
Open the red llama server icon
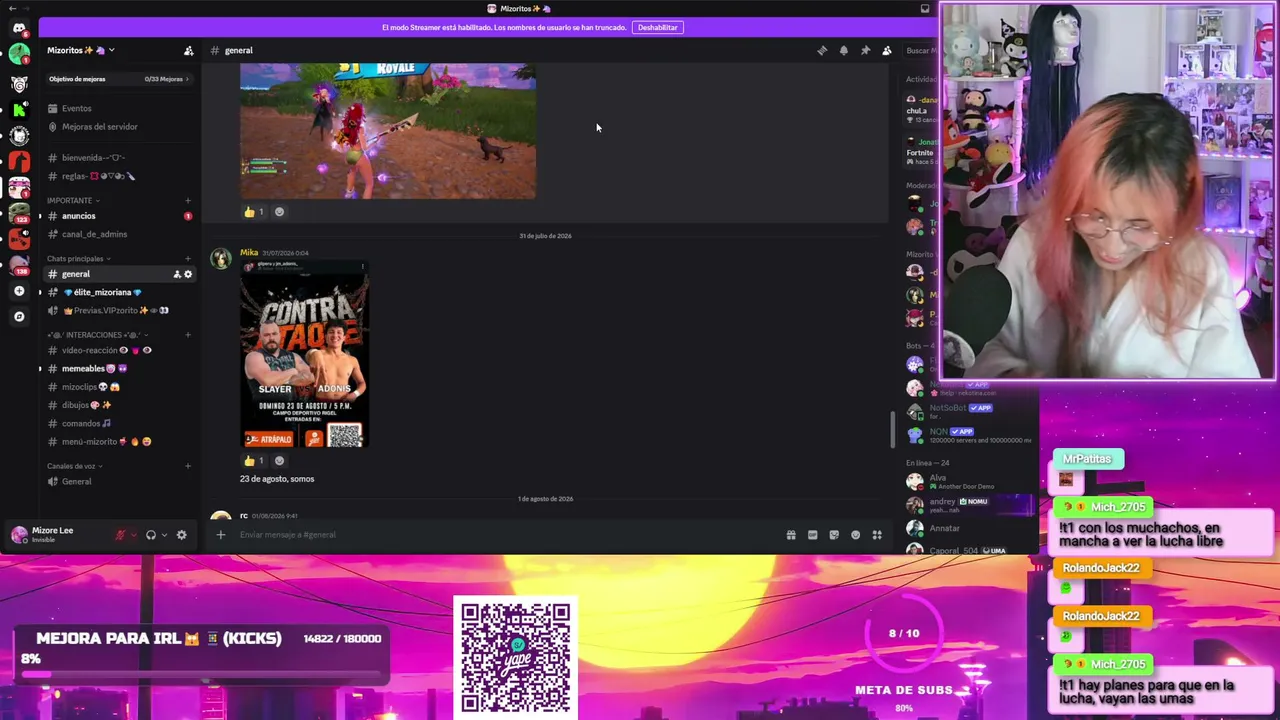click(19, 161)
